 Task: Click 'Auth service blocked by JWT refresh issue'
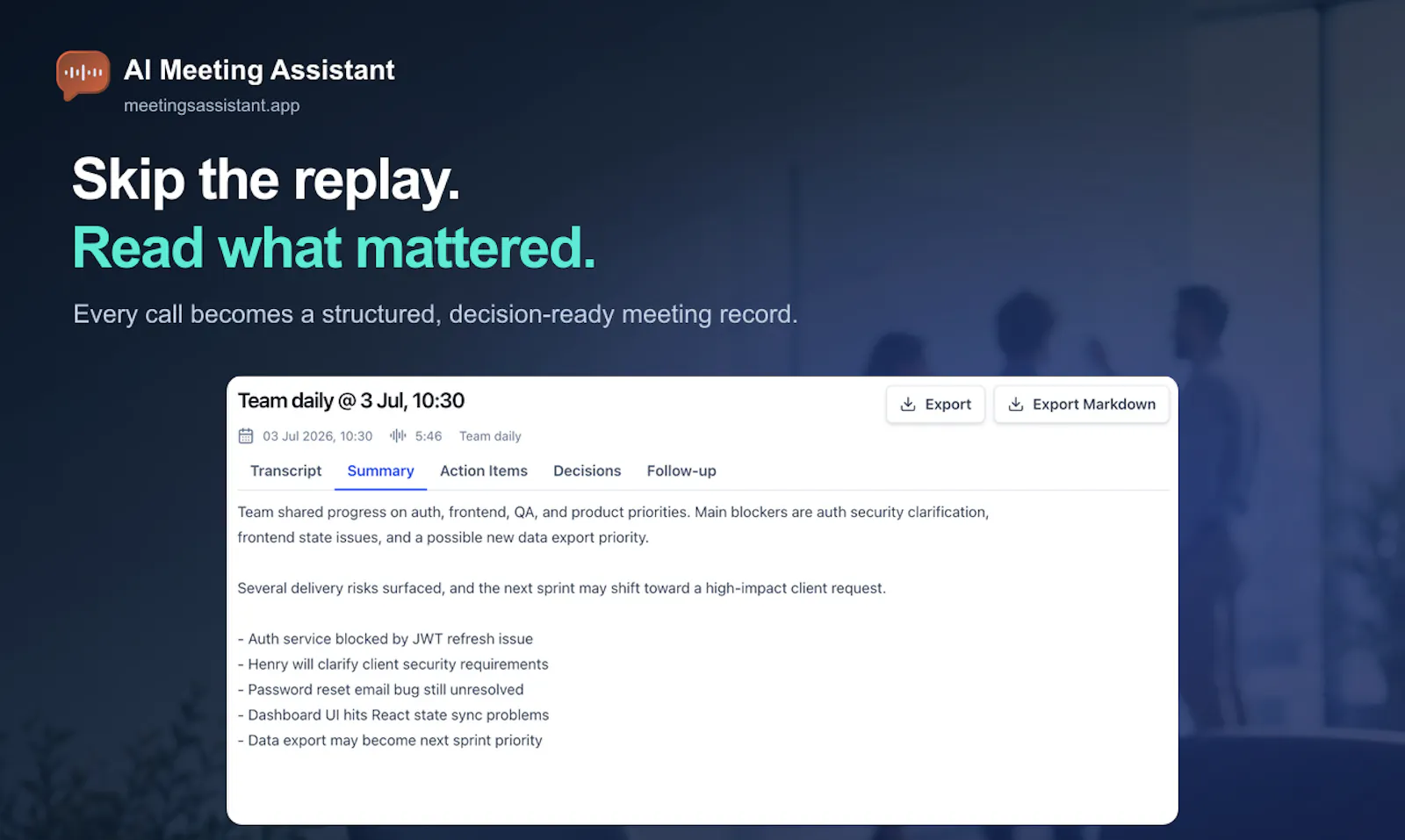385,639
